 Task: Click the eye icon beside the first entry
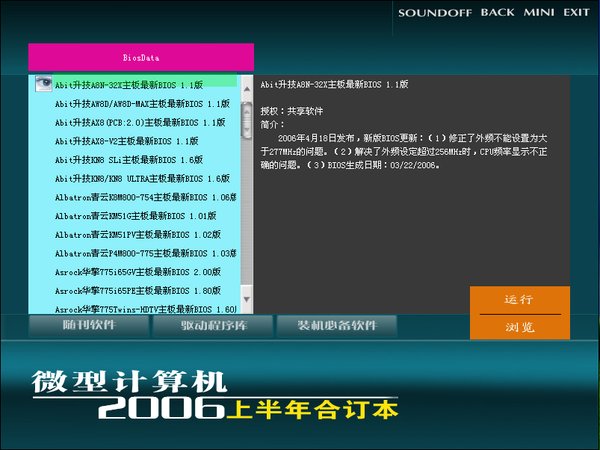click(43, 85)
